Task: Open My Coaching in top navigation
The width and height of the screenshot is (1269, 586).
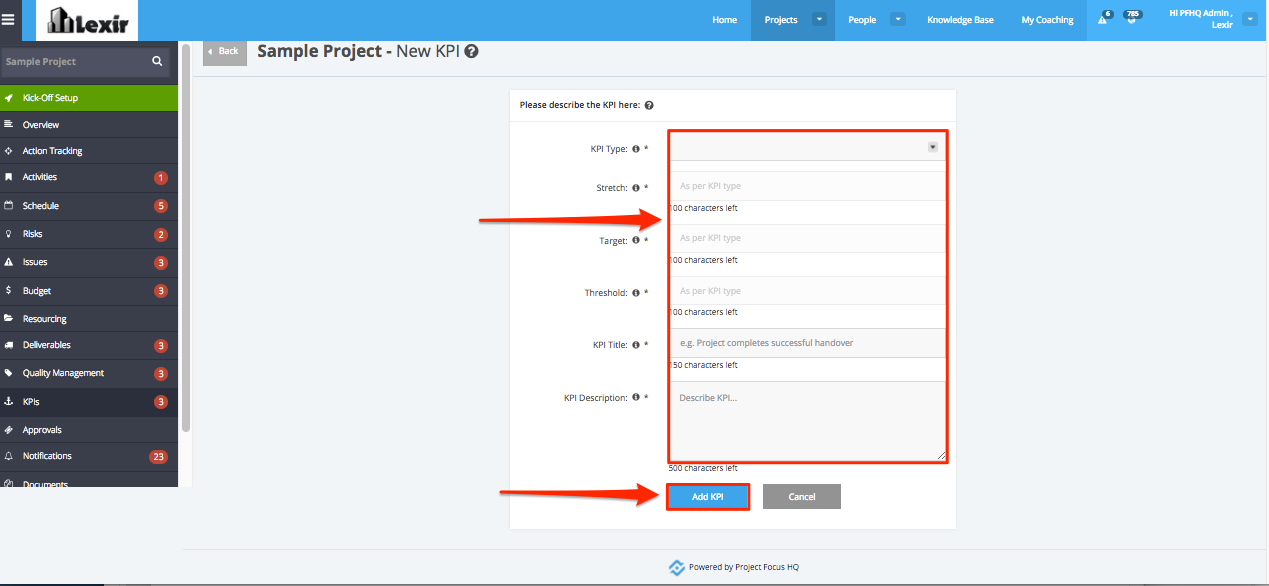Action: (1047, 20)
